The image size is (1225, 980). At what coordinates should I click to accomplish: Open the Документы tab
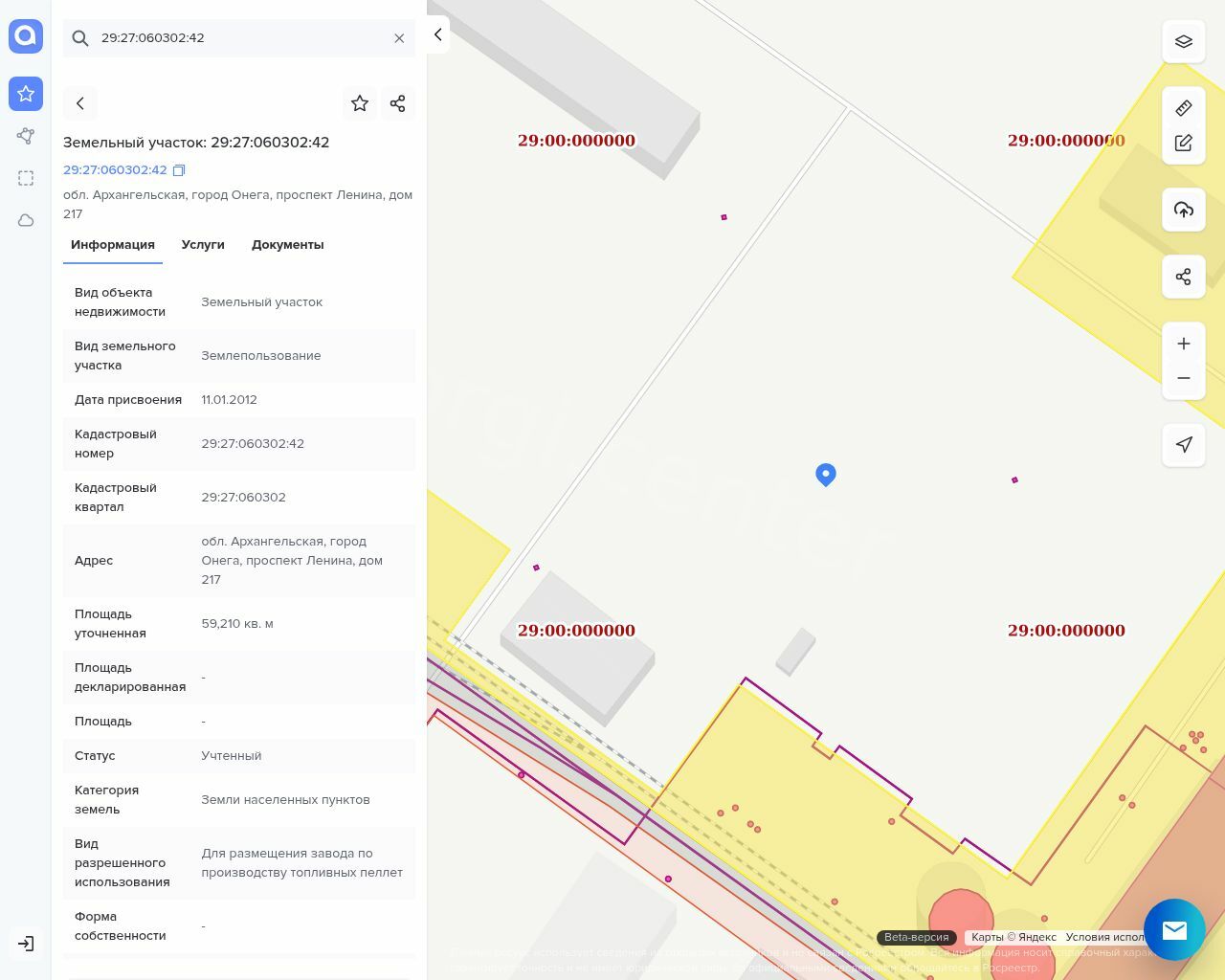tap(287, 245)
